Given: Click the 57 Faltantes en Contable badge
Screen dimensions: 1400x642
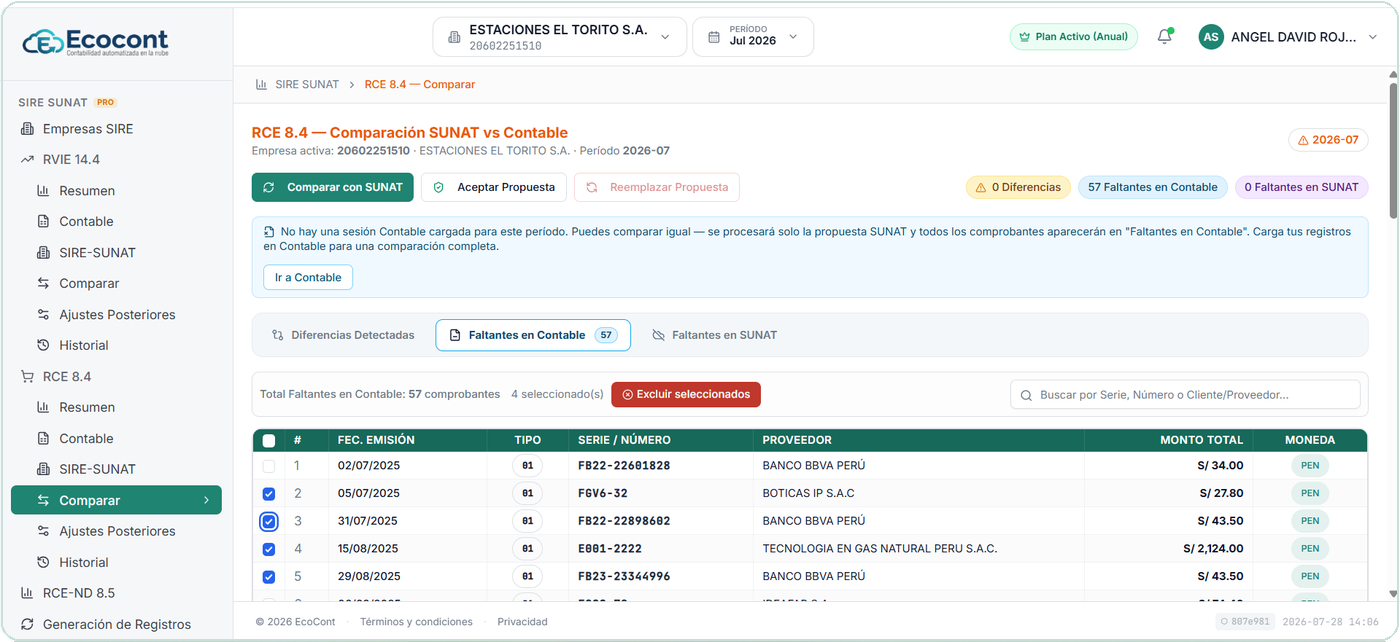Looking at the screenshot, I should [1153, 187].
